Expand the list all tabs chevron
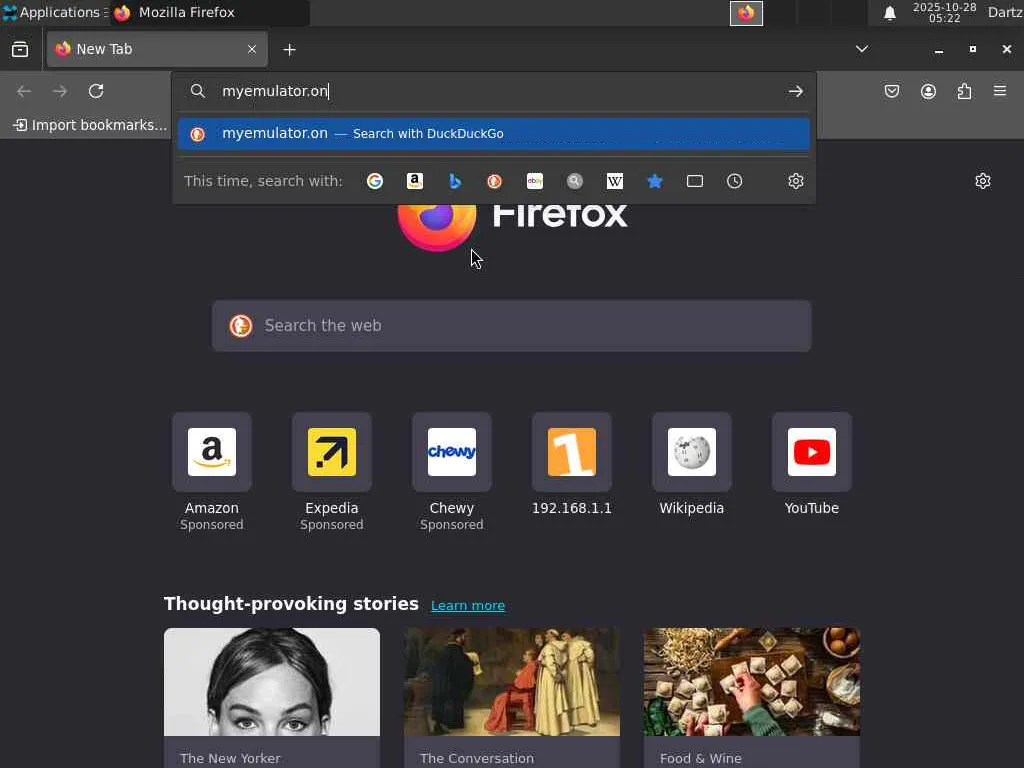Image resolution: width=1024 pixels, height=768 pixels. (862, 49)
